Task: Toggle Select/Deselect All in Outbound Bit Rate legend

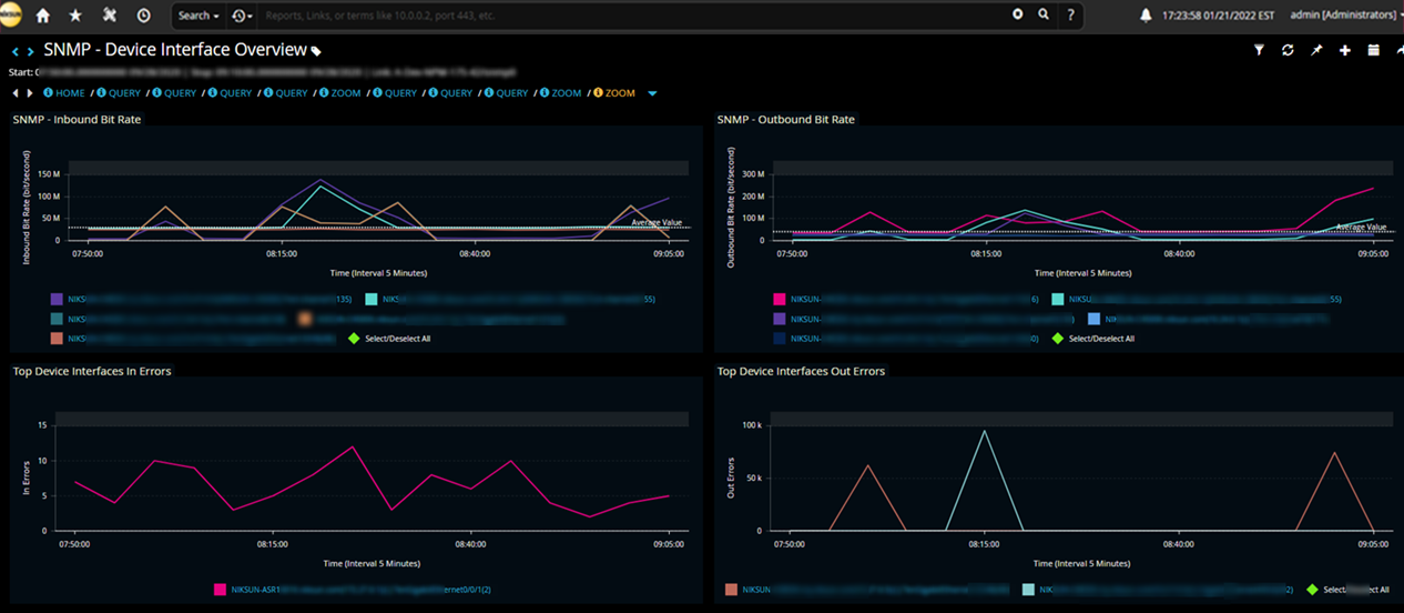Action: click(1093, 339)
